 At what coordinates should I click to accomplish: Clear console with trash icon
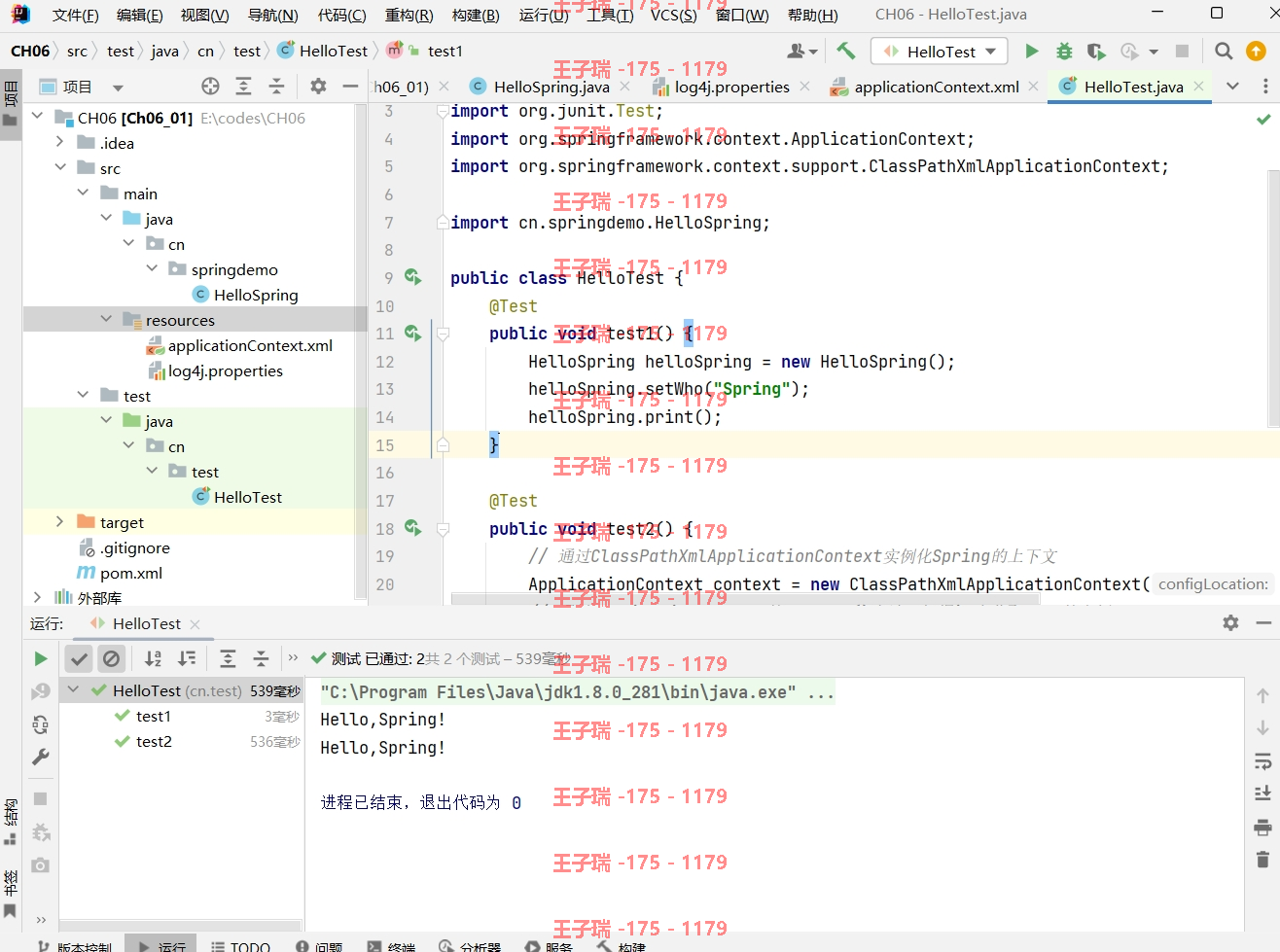pos(1262,860)
